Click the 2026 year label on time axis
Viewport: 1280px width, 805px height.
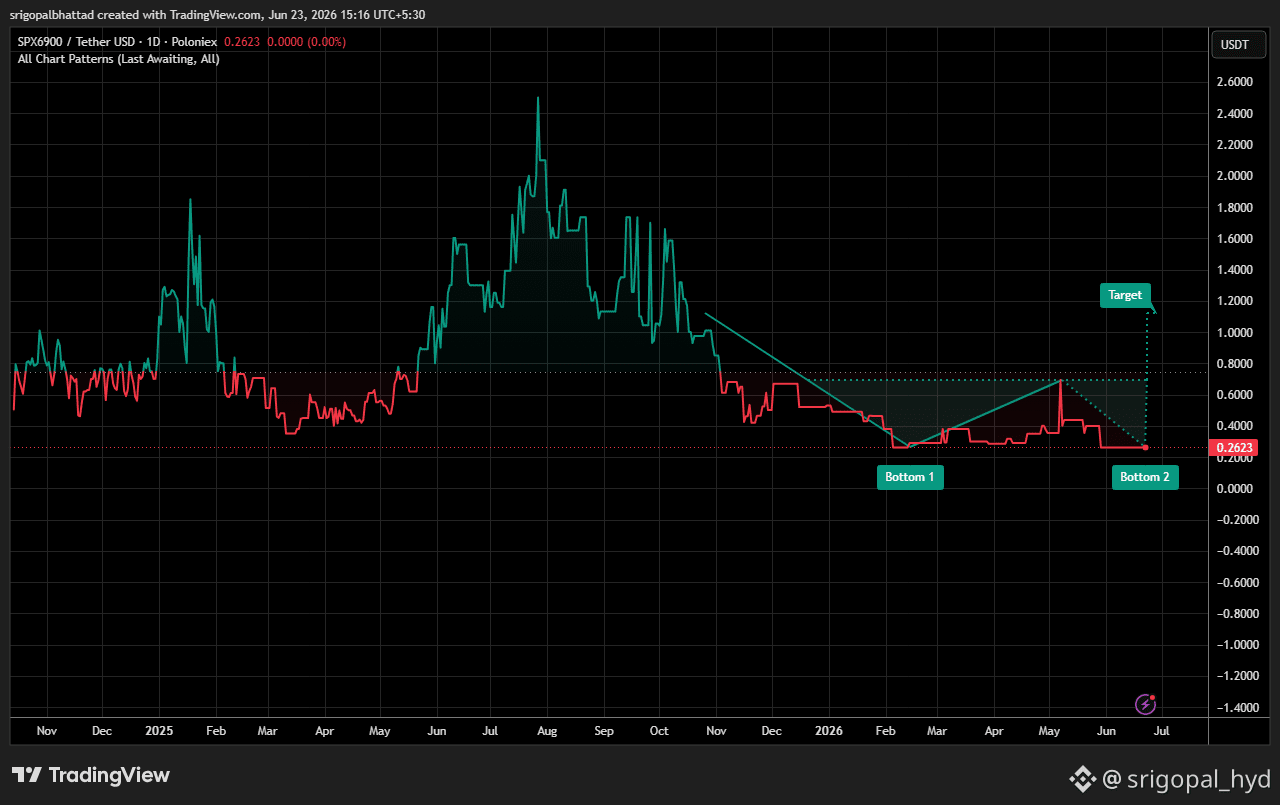pos(829,731)
